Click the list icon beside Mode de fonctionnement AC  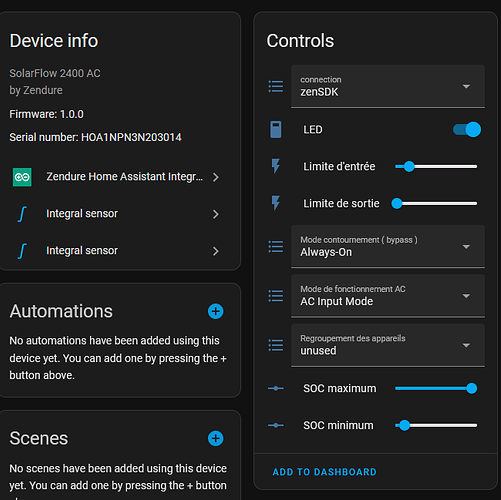coord(276,296)
